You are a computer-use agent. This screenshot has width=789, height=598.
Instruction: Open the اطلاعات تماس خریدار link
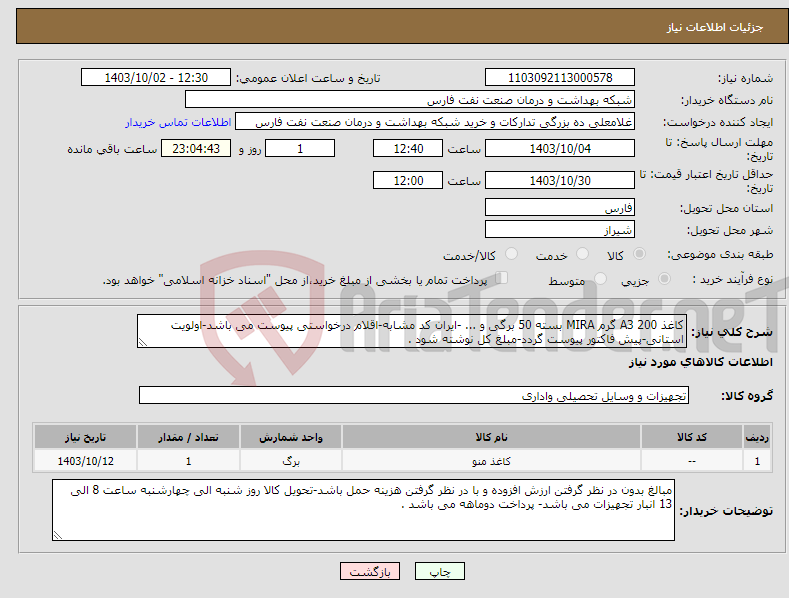[178, 122]
